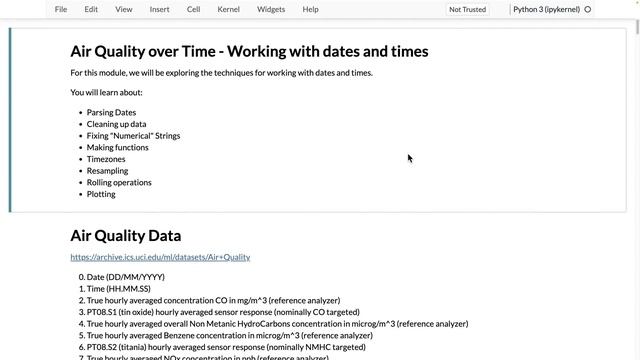Open the Help menu
The height and width of the screenshot is (360, 640).
pyautogui.click(x=311, y=9)
